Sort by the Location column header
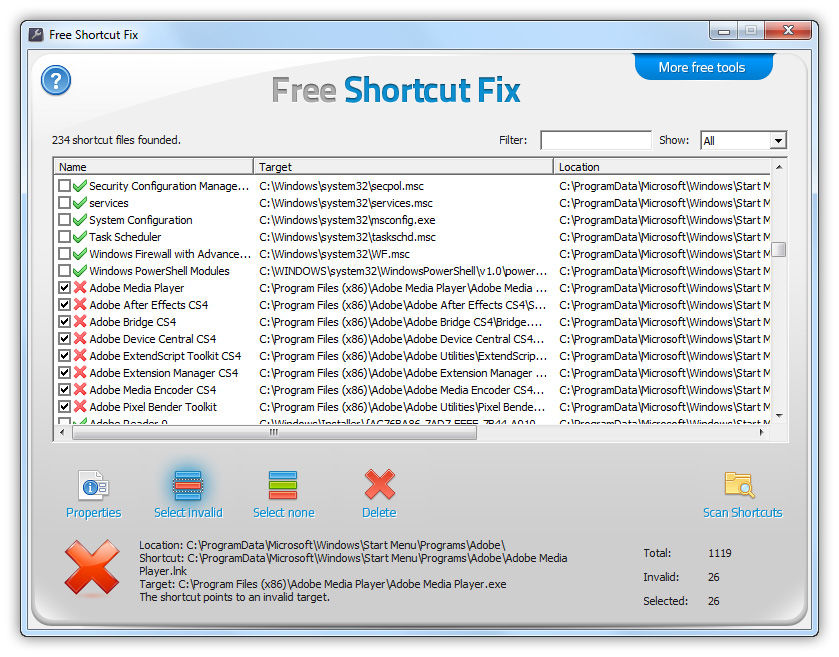This screenshot has height=657, width=839. 662,166
